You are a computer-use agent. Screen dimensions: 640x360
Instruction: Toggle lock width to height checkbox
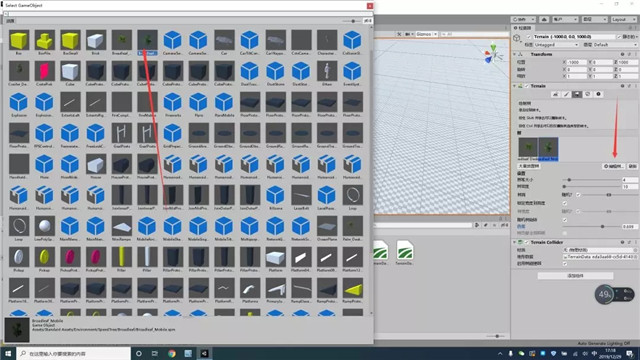click(x=565, y=203)
